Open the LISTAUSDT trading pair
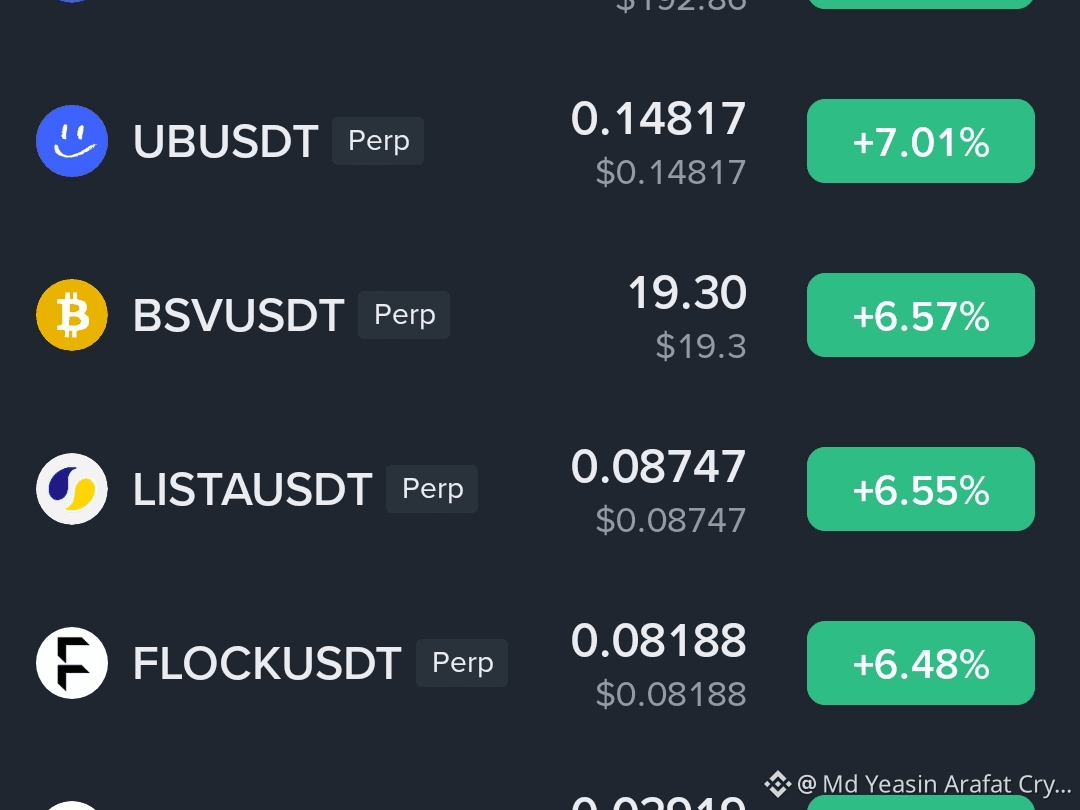The image size is (1080, 810). click(253, 489)
